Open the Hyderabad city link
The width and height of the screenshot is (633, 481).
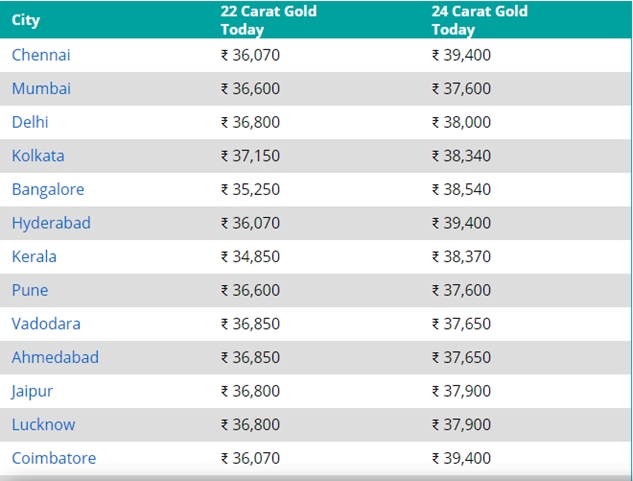tap(51, 223)
